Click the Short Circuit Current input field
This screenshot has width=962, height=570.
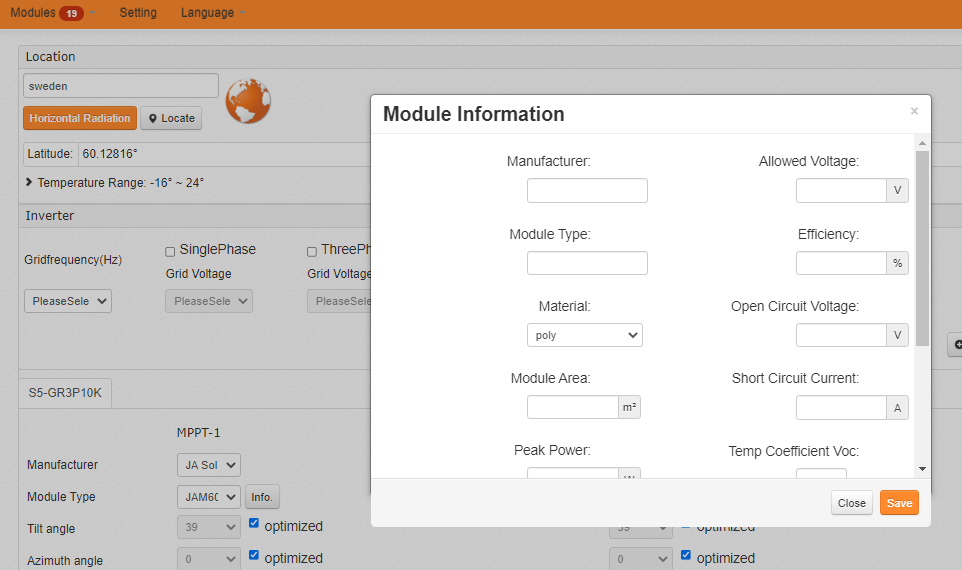click(841, 407)
